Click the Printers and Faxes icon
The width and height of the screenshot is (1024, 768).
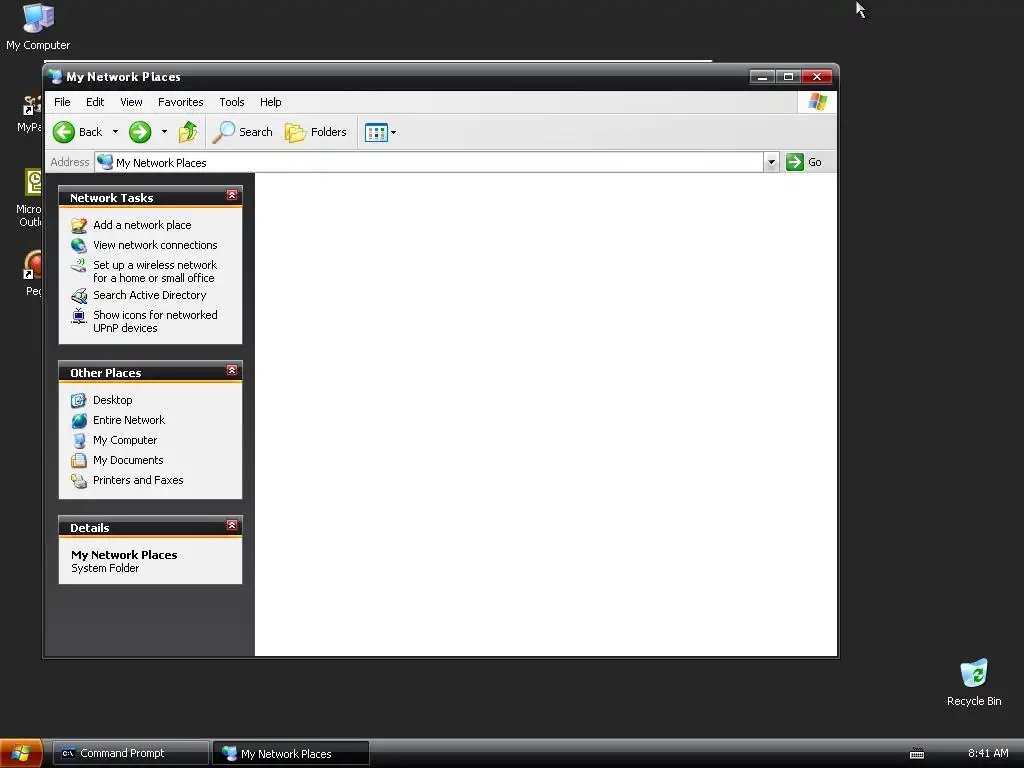79,481
